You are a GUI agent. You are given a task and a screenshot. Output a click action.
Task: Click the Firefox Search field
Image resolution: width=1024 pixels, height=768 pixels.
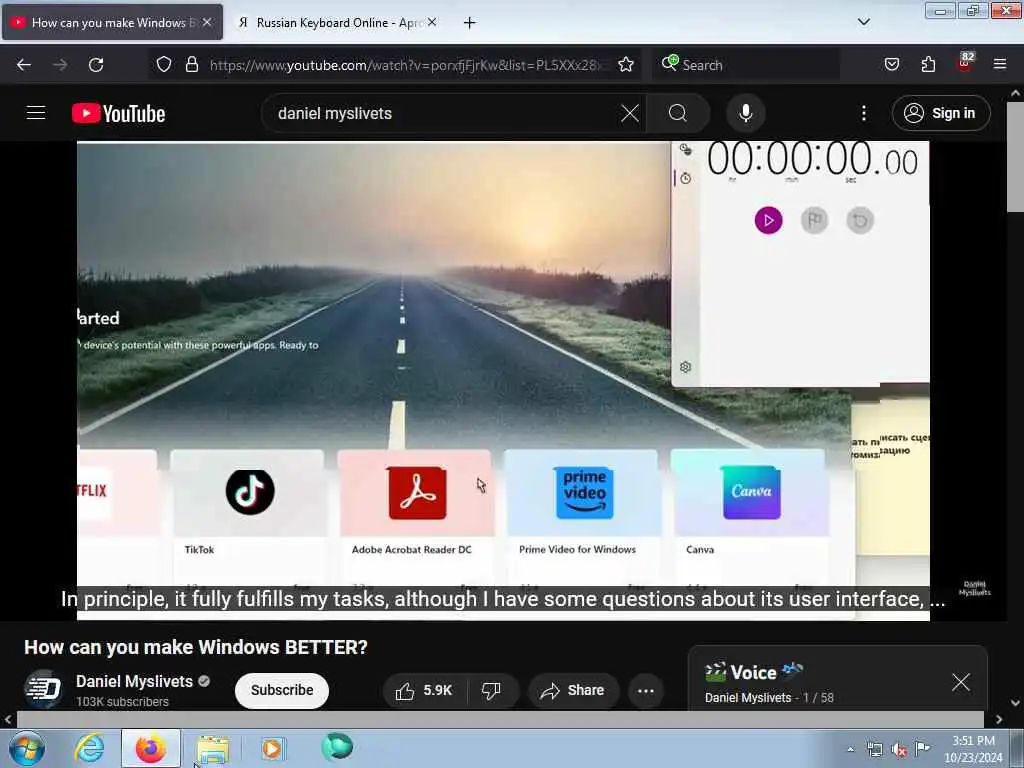pyautogui.click(x=745, y=65)
